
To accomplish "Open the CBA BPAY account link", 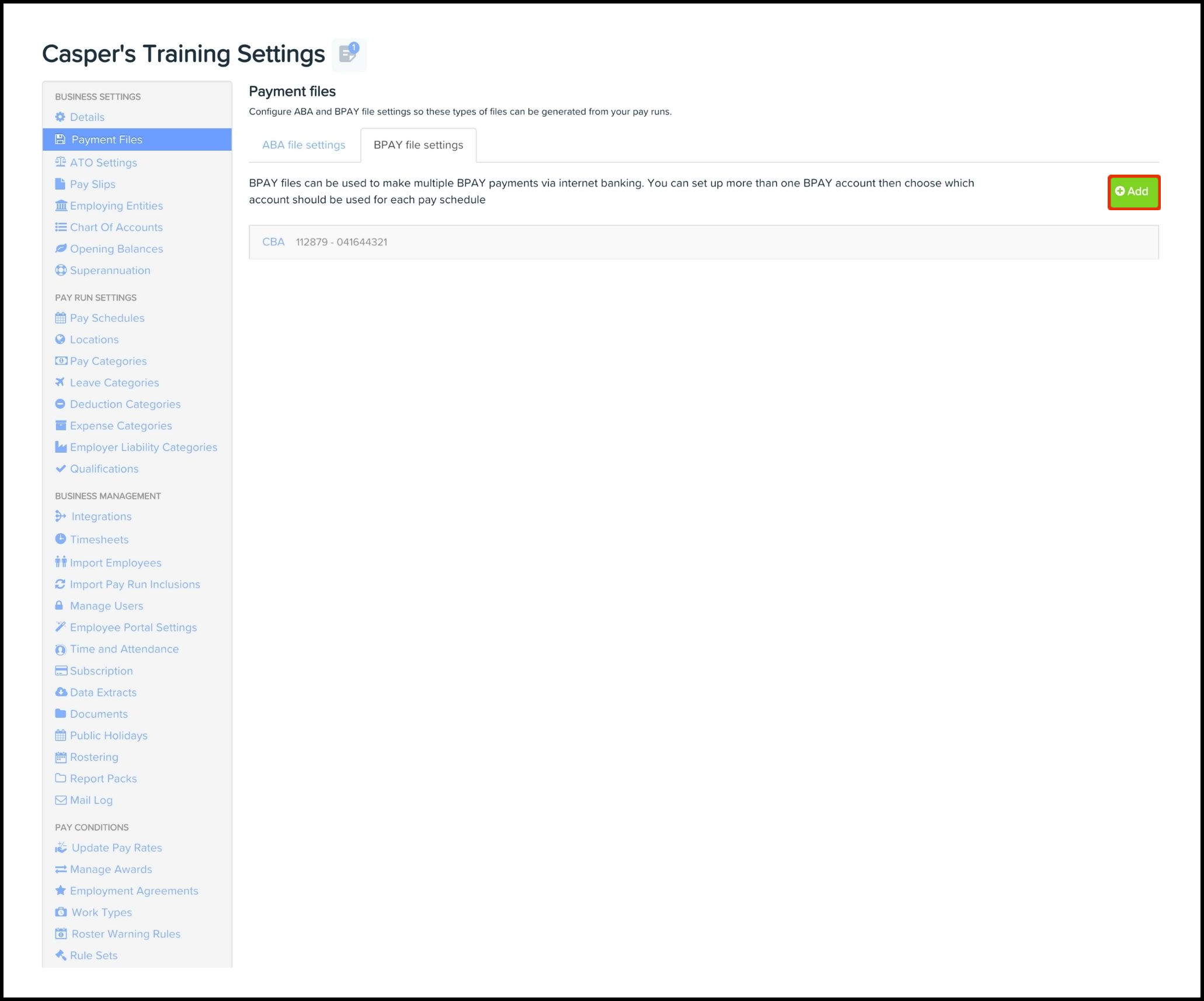I will coord(273,242).
